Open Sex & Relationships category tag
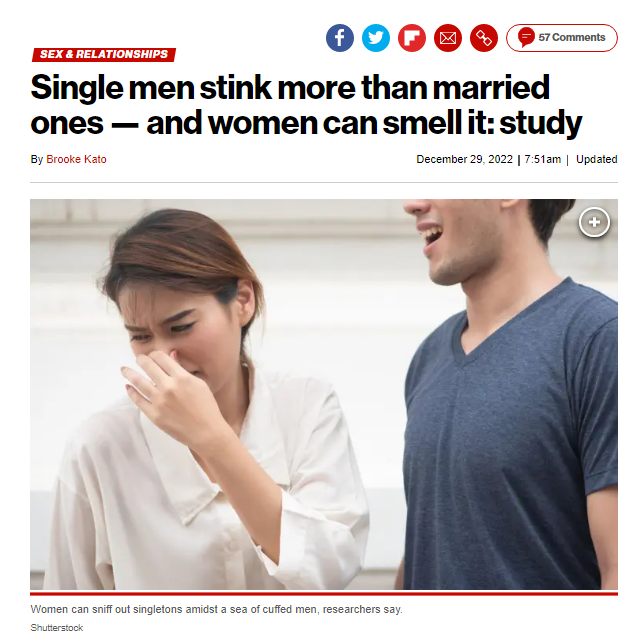 coord(104,54)
